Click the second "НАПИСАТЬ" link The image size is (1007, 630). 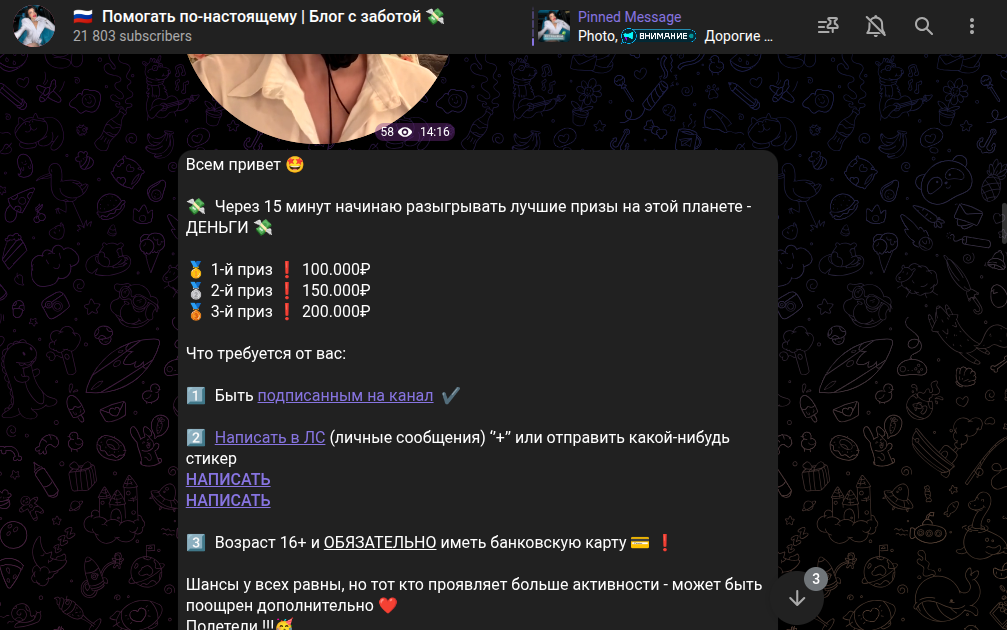tap(228, 500)
